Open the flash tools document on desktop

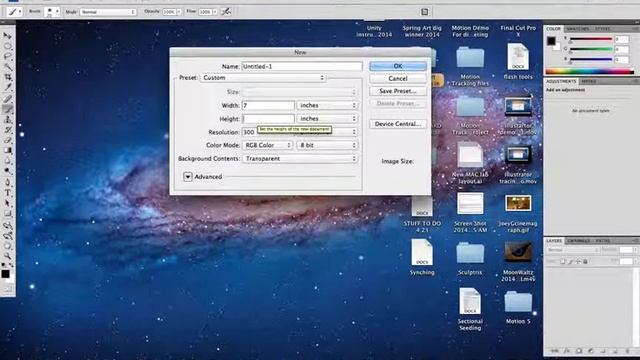pos(518,62)
